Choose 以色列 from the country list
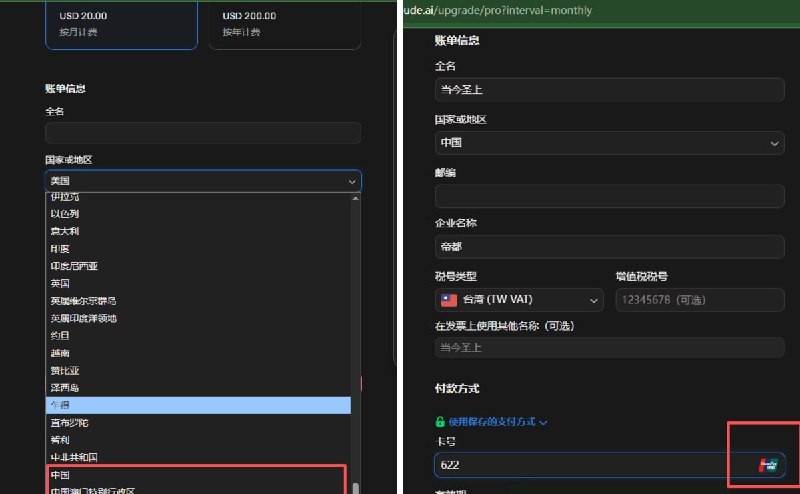 tap(198, 213)
